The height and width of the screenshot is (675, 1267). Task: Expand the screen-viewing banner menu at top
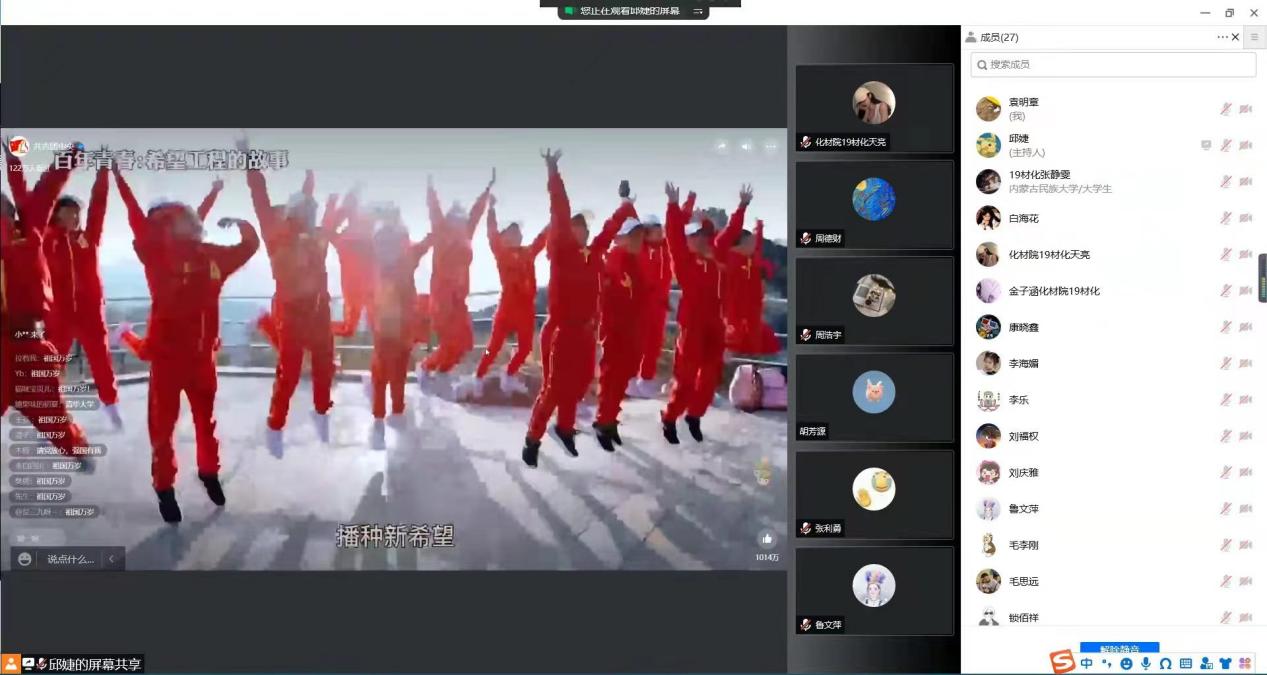click(x=698, y=11)
